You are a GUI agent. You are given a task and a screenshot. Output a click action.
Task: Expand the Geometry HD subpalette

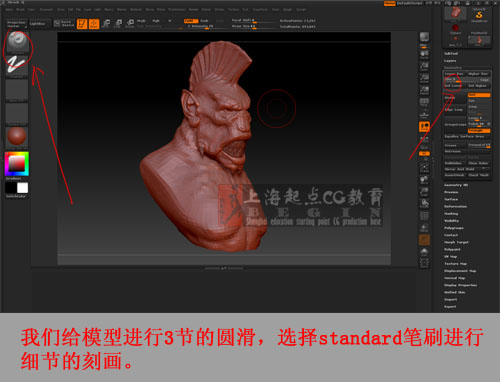[456, 185]
